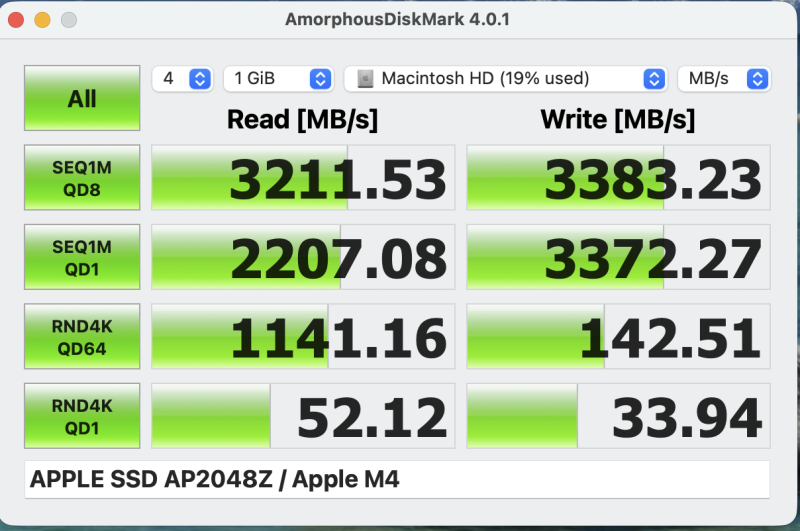Open the MB/s unit dropdown
The image size is (800, 531).
click(724, 79)
